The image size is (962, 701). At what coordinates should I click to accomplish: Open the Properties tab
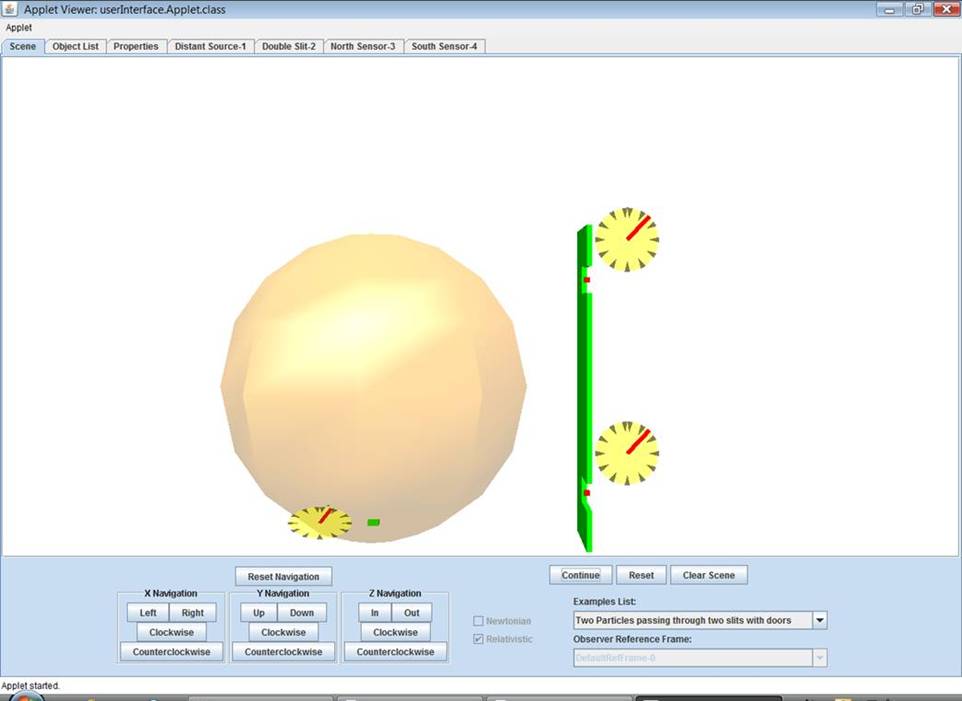click(136, 46)
